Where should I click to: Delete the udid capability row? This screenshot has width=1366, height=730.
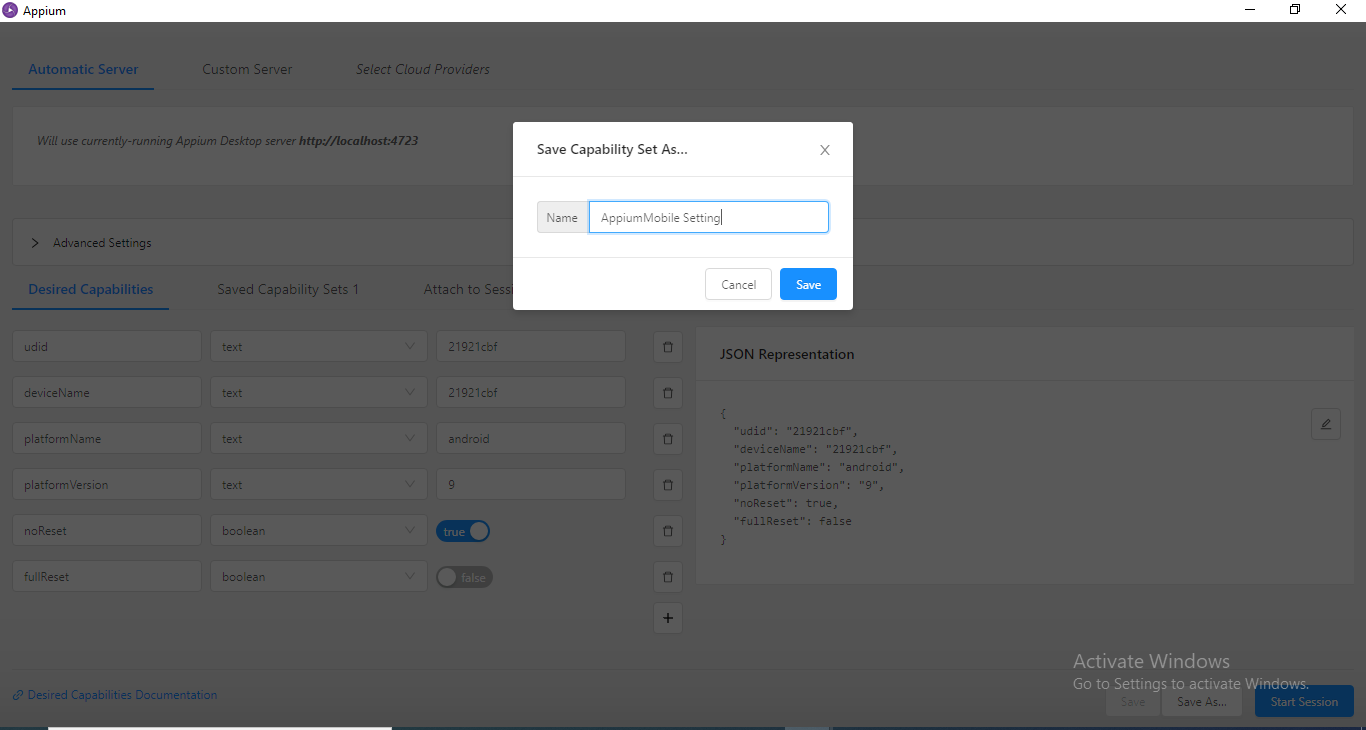(x=668, y=347)
